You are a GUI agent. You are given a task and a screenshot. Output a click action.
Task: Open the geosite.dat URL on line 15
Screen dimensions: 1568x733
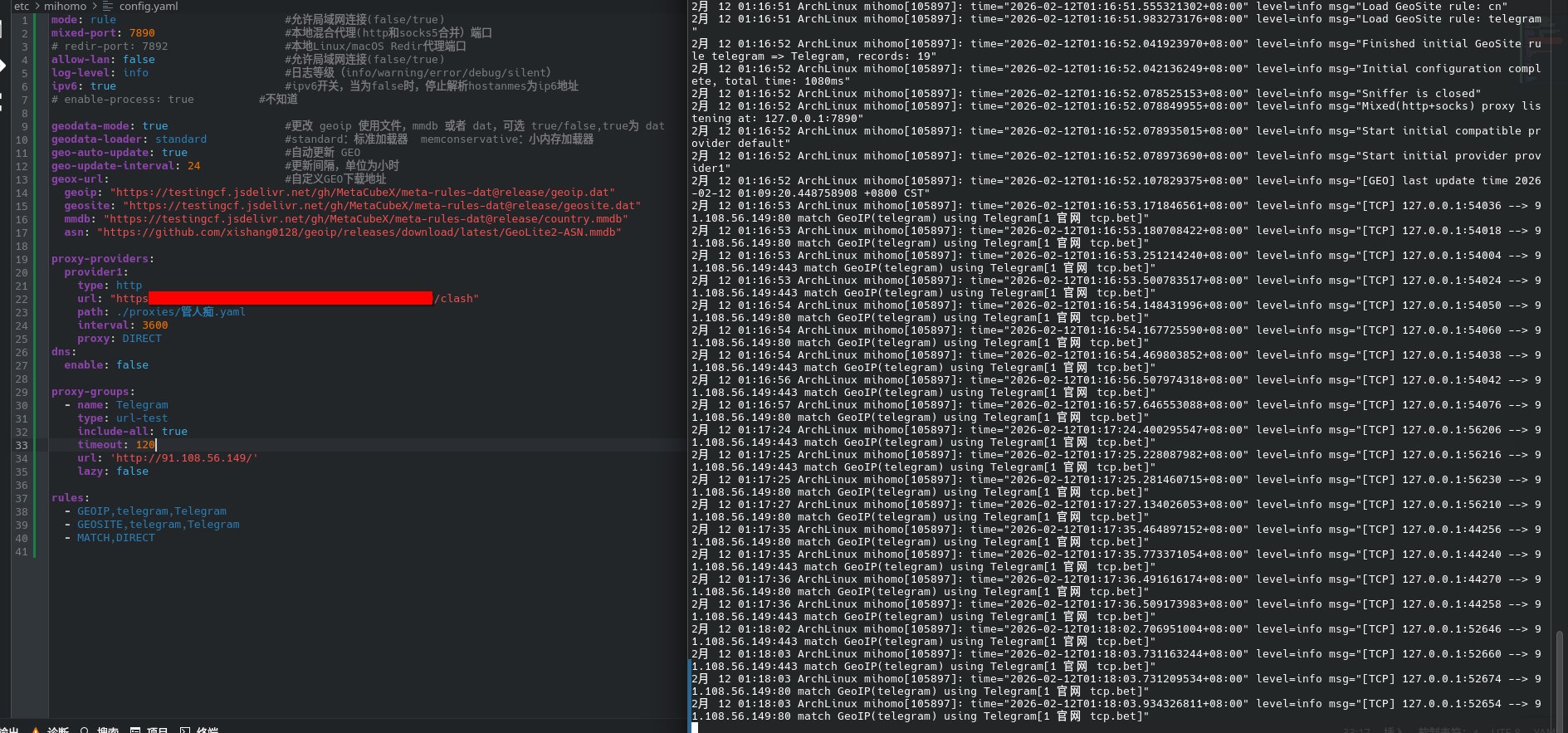point(382,206)
